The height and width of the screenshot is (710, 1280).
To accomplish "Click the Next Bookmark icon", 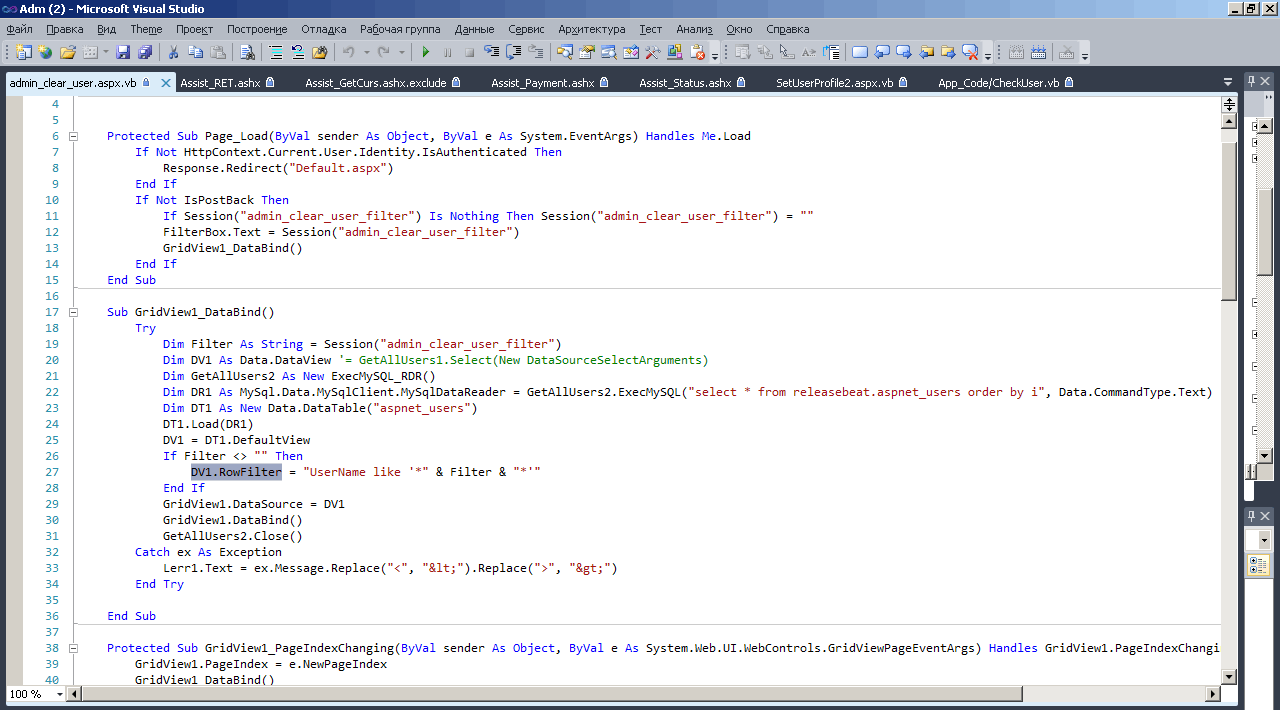I will pos(903,52).
